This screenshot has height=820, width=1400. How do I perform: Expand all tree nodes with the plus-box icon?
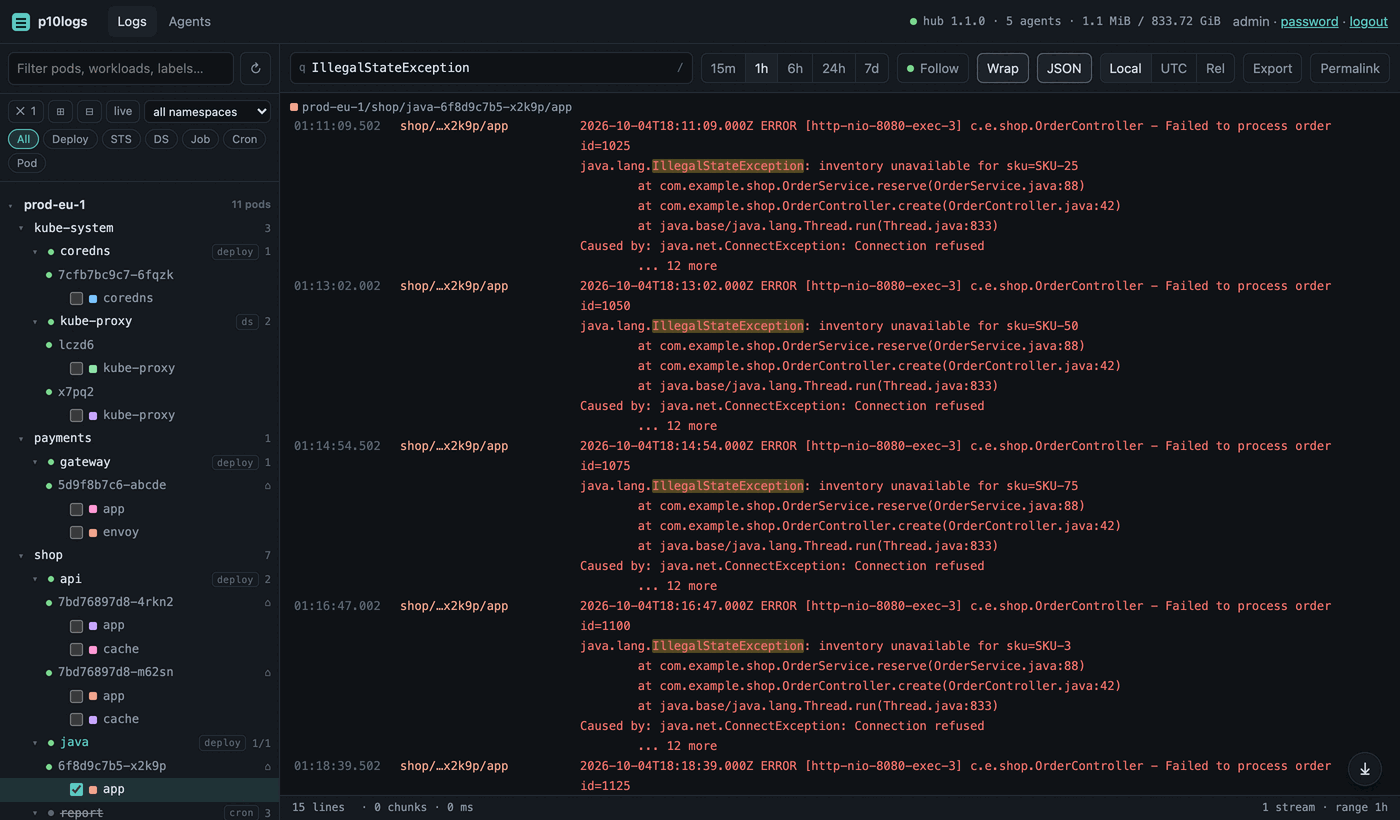(x=60, y=111)
